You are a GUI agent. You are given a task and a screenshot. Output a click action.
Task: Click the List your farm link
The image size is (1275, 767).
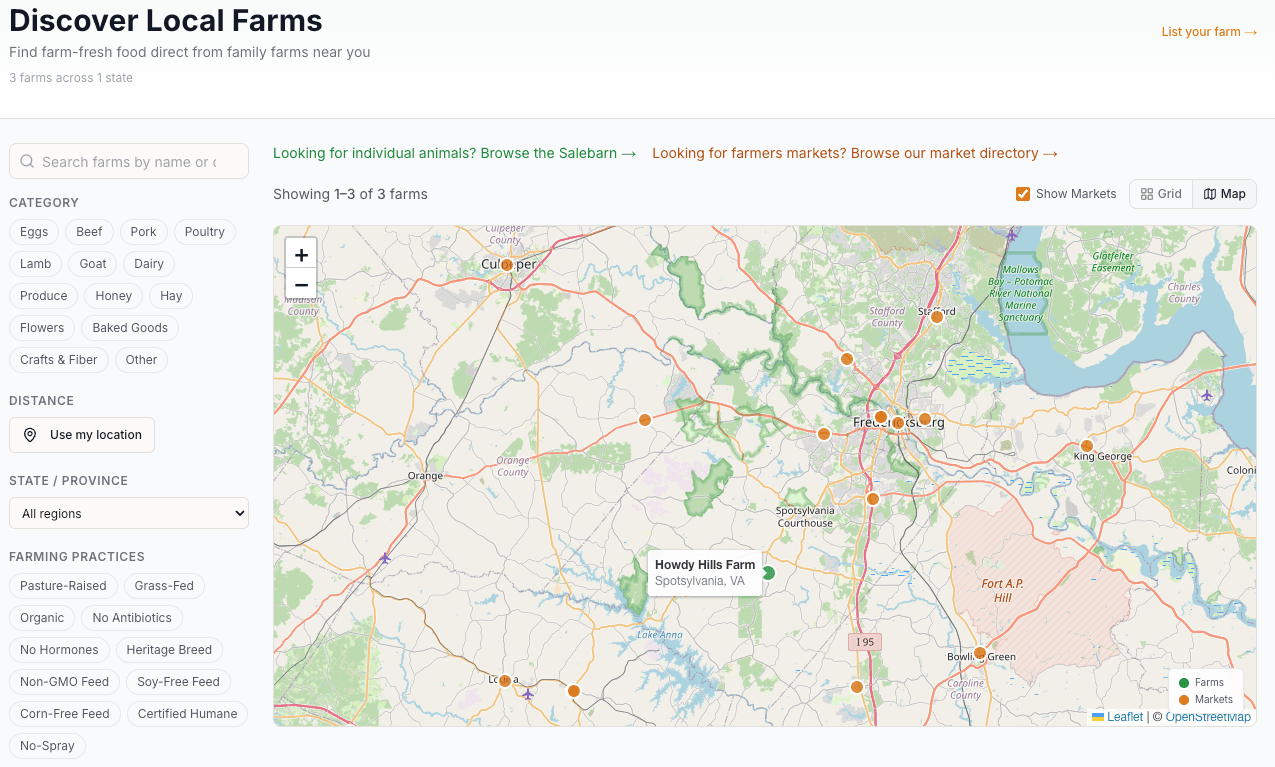click(x=1209, y=31)
